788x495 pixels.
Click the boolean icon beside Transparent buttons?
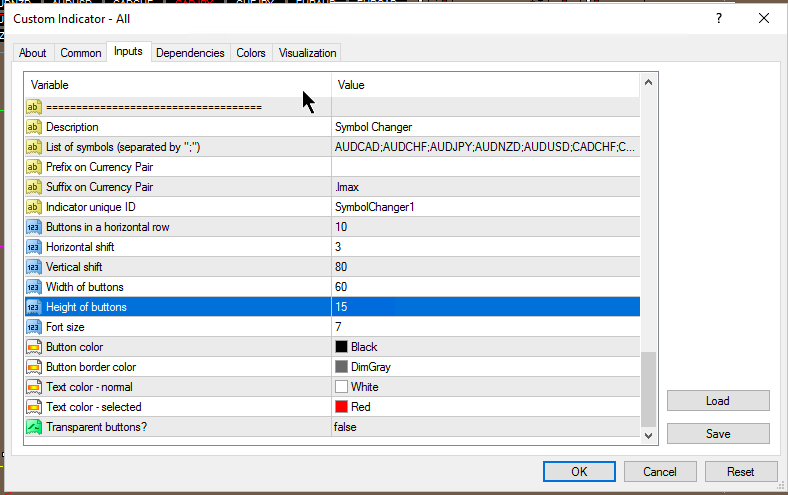(34, 427)
